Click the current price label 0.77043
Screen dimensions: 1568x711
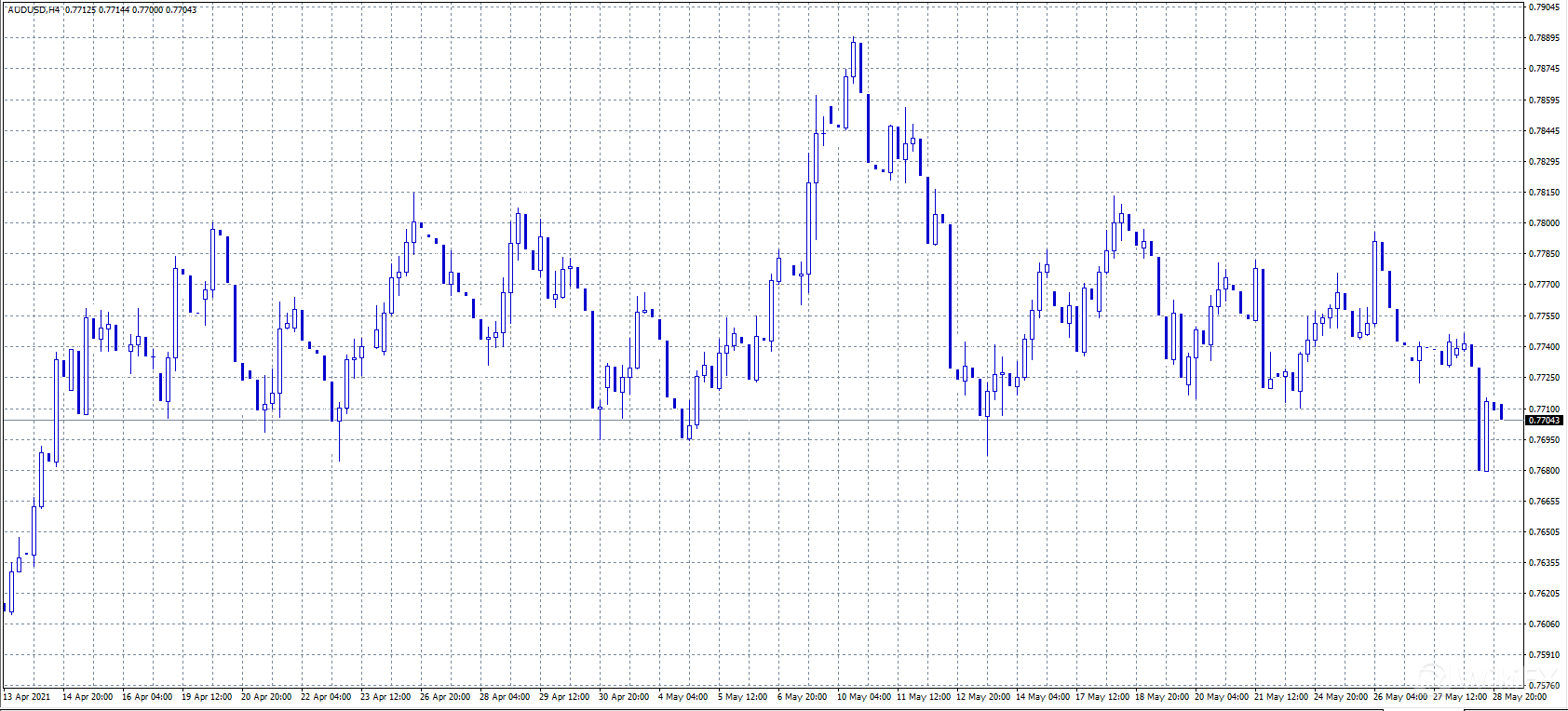tap(1543, 421)
